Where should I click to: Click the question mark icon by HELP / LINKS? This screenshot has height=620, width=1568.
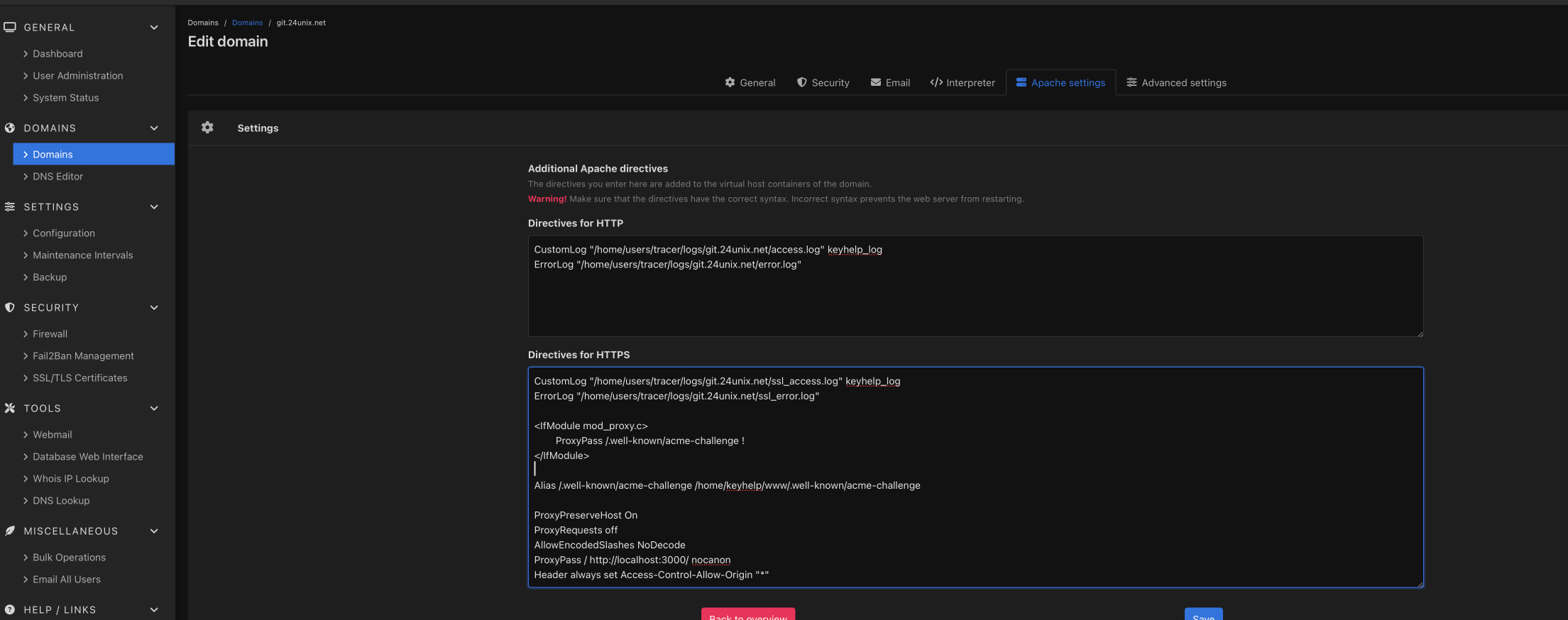(x=10, y=609)
